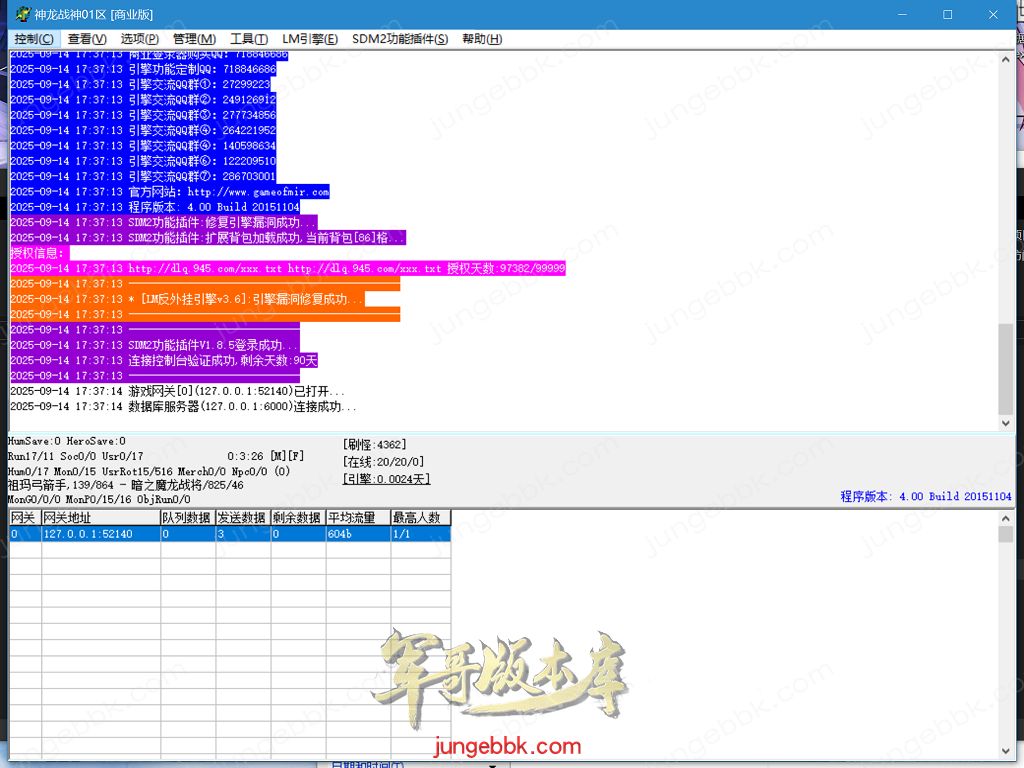Open the 管理(M) menu

point(195,38)
